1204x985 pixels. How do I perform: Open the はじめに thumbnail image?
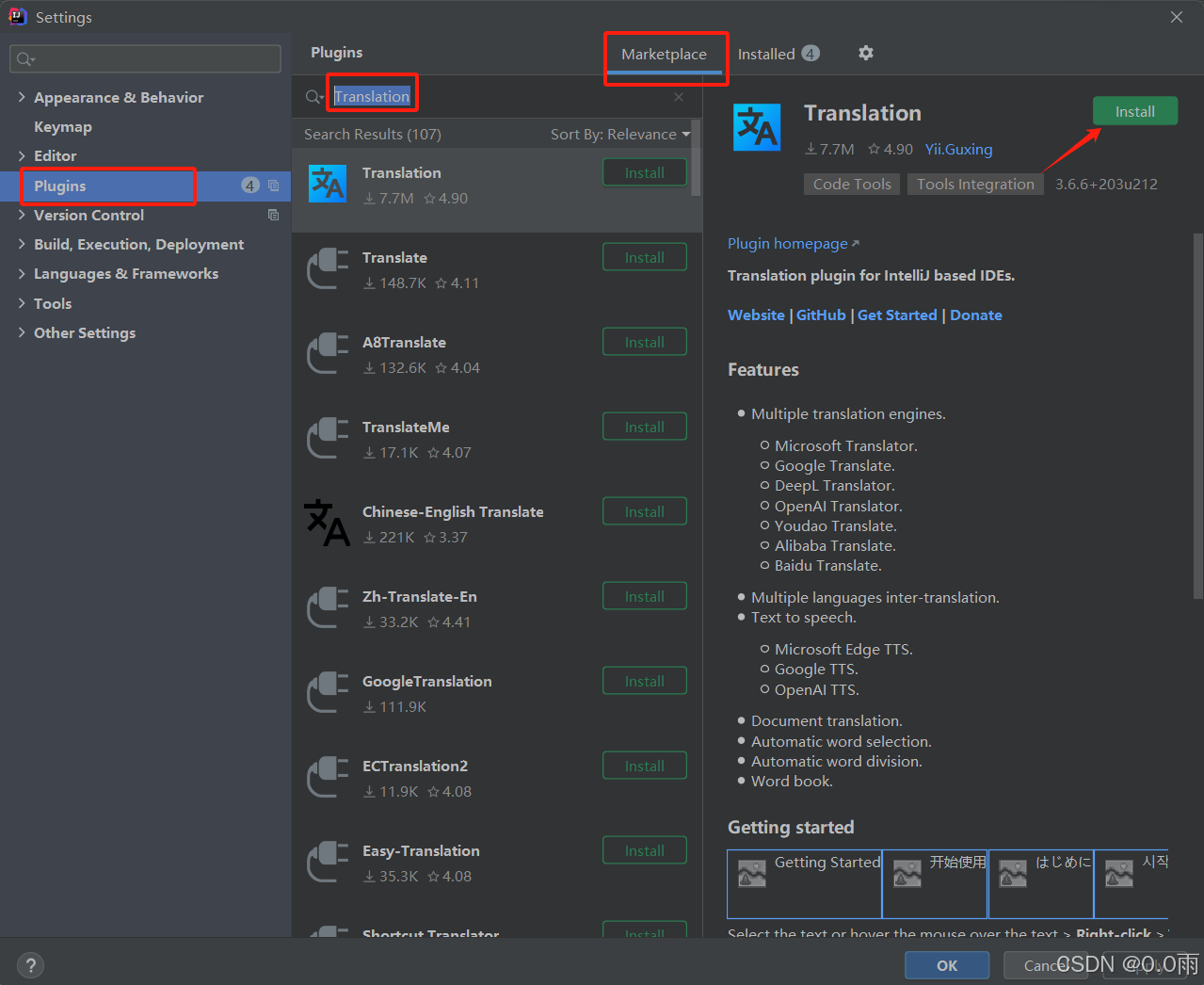point(1041,883)
